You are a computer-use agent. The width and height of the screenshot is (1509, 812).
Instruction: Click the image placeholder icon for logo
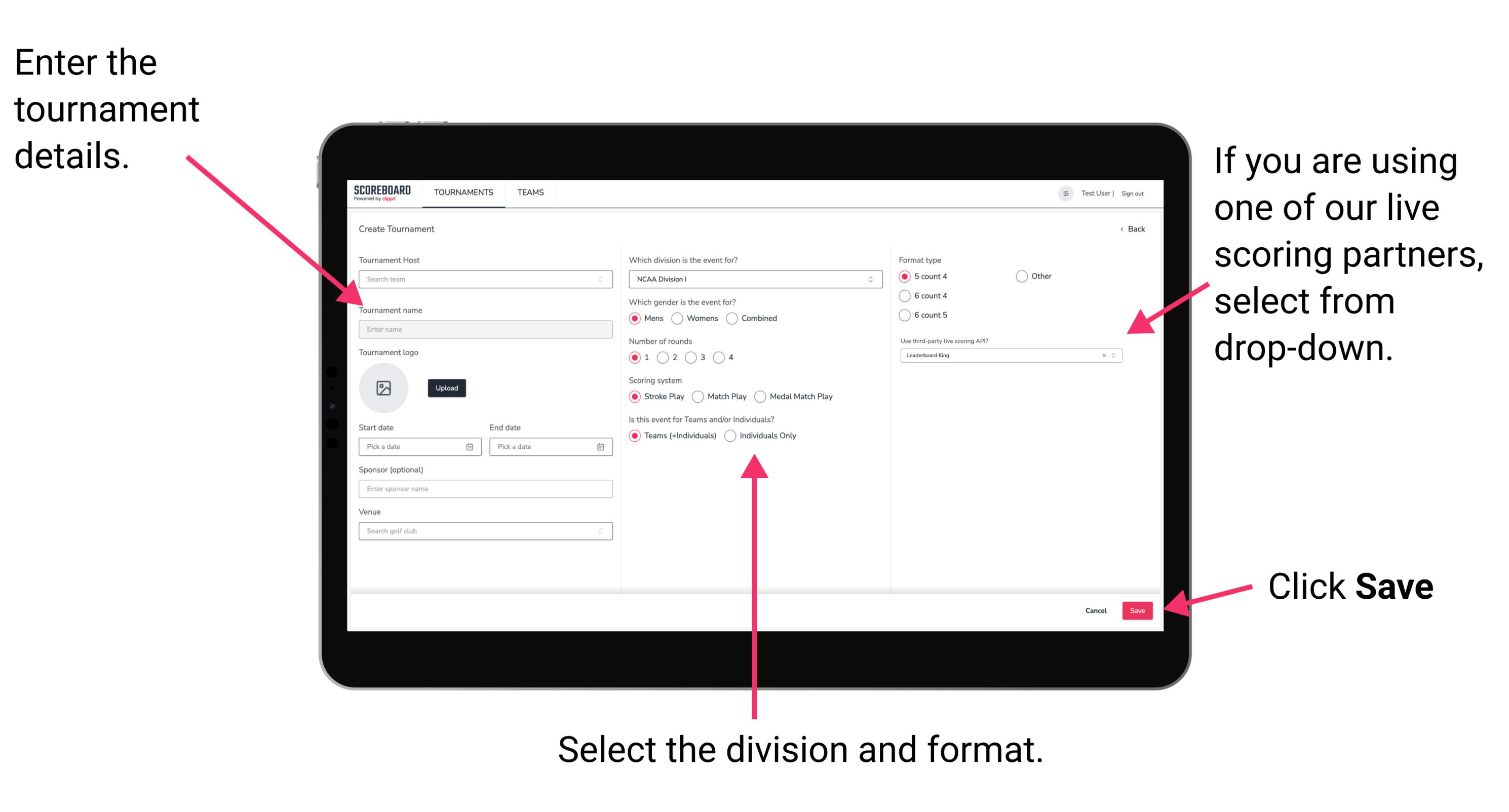coord(384,388)
